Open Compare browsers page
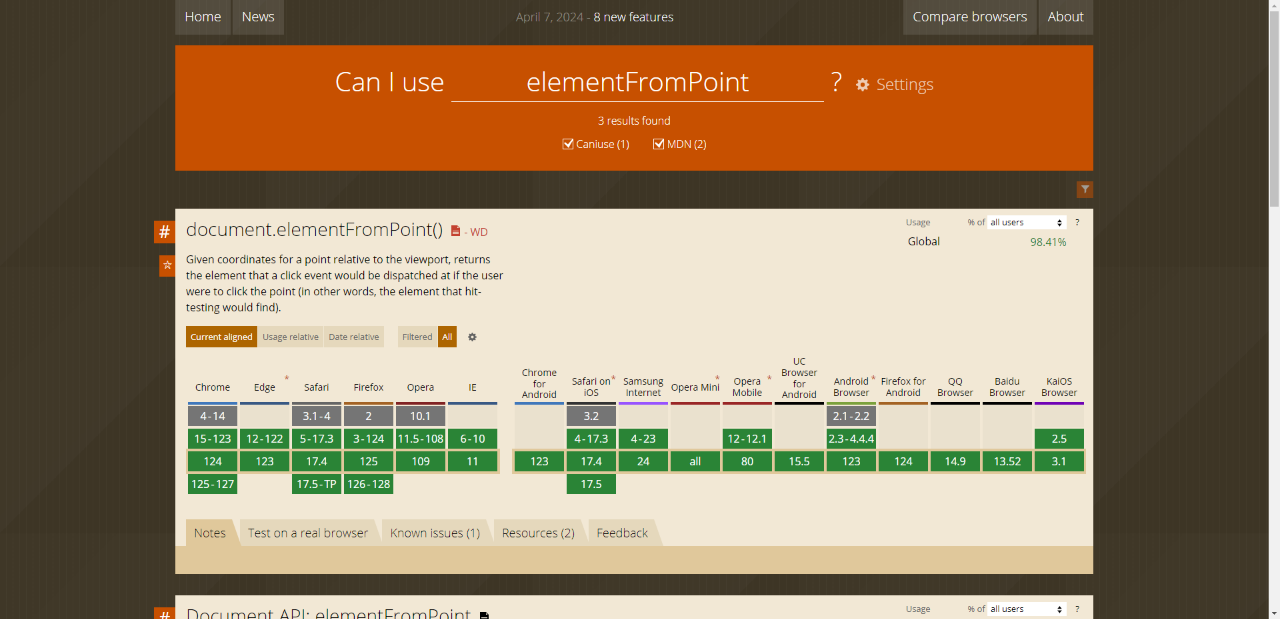The height and width of the screenshot is (619, 1280). coord(969,17)
